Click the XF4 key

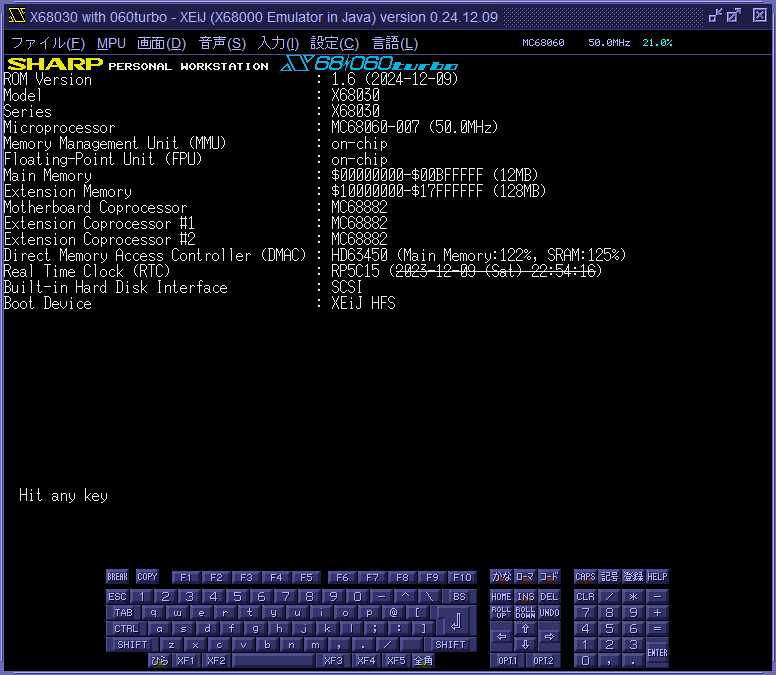[x=366, y=661]
